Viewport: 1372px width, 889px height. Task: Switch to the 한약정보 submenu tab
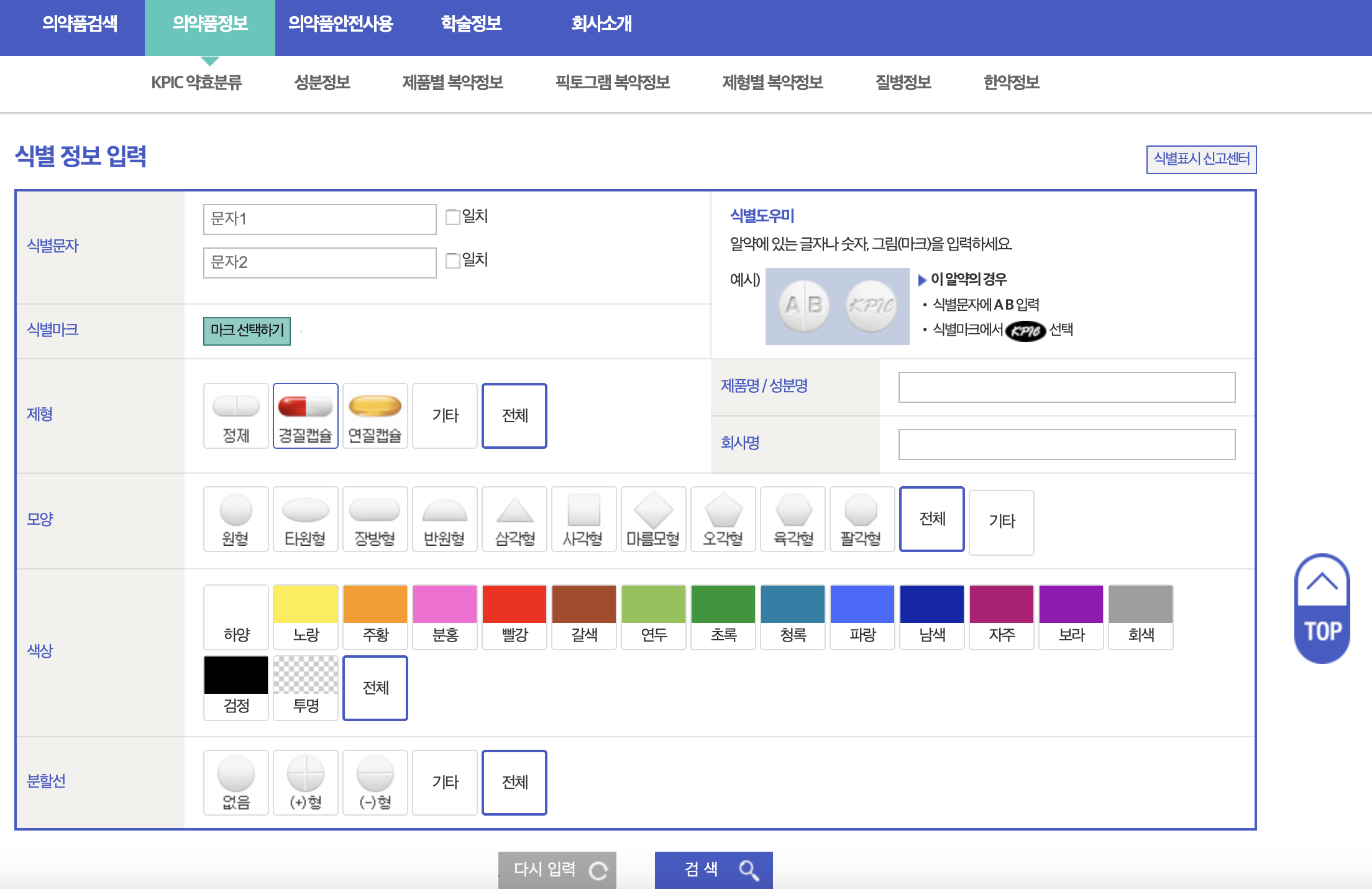[1012, 83]
